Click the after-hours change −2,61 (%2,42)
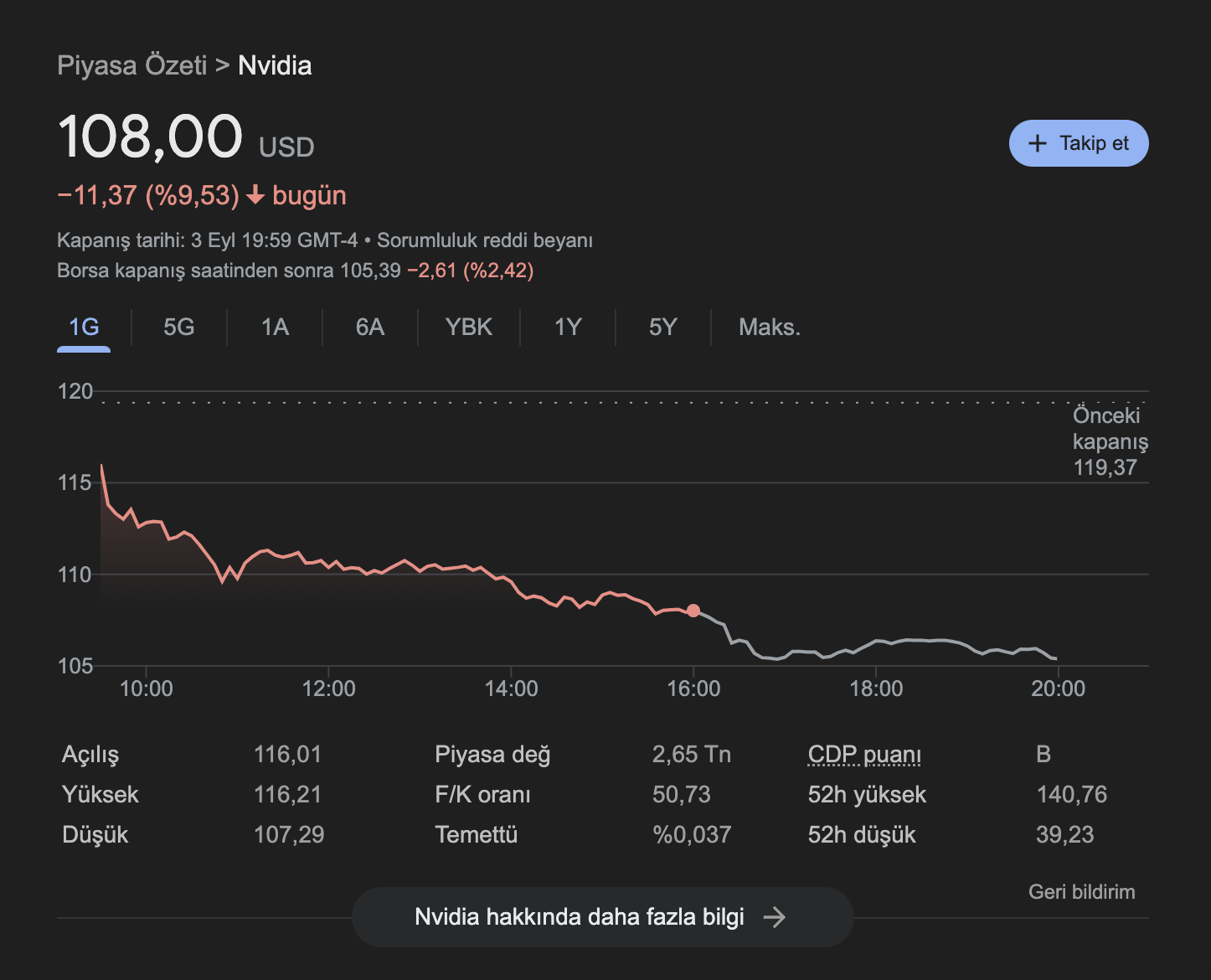This screenshot has height=980, width=1211. click(471, 271)
